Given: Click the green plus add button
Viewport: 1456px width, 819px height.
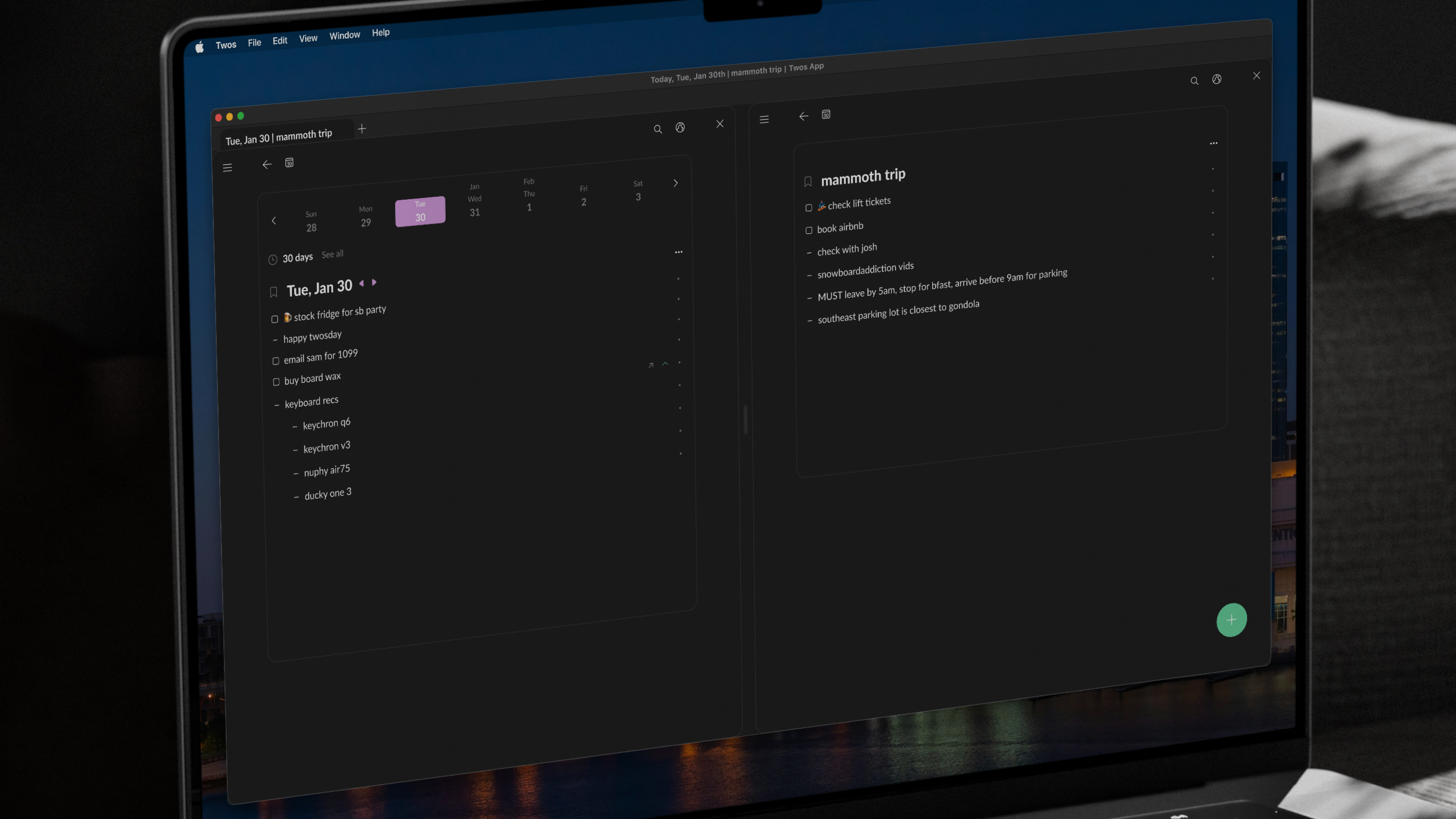Looking at the screenshot, I should click(1232, 620).
